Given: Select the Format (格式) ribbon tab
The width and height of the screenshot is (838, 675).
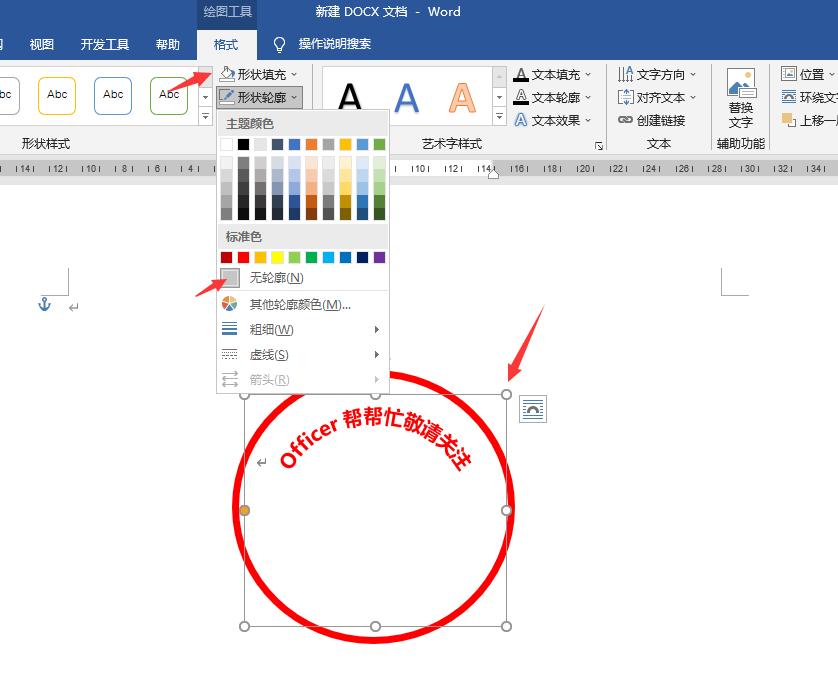Looking at the screenshot, I should coord(226,44).
